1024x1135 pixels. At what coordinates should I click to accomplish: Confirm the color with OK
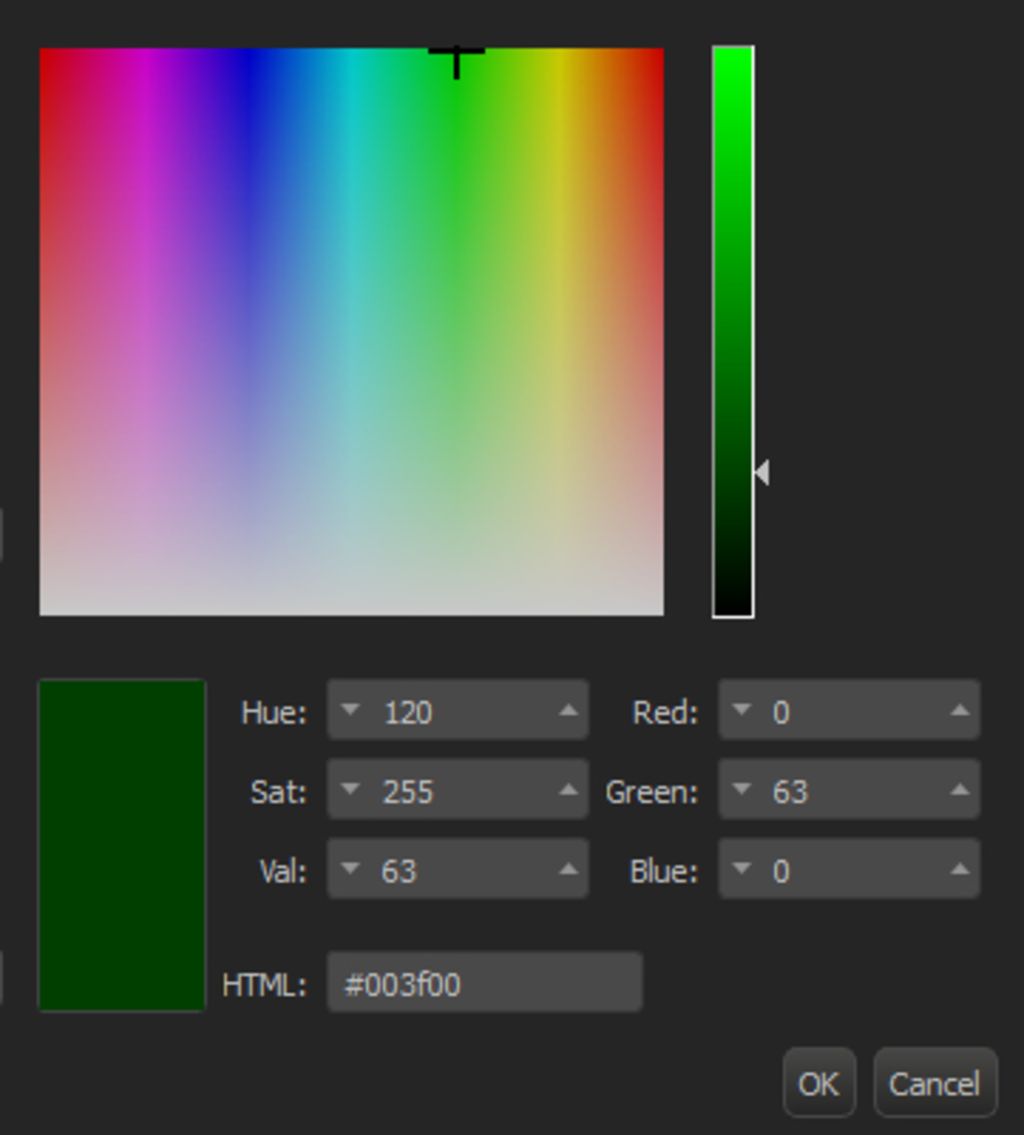tap(819, 1082)
